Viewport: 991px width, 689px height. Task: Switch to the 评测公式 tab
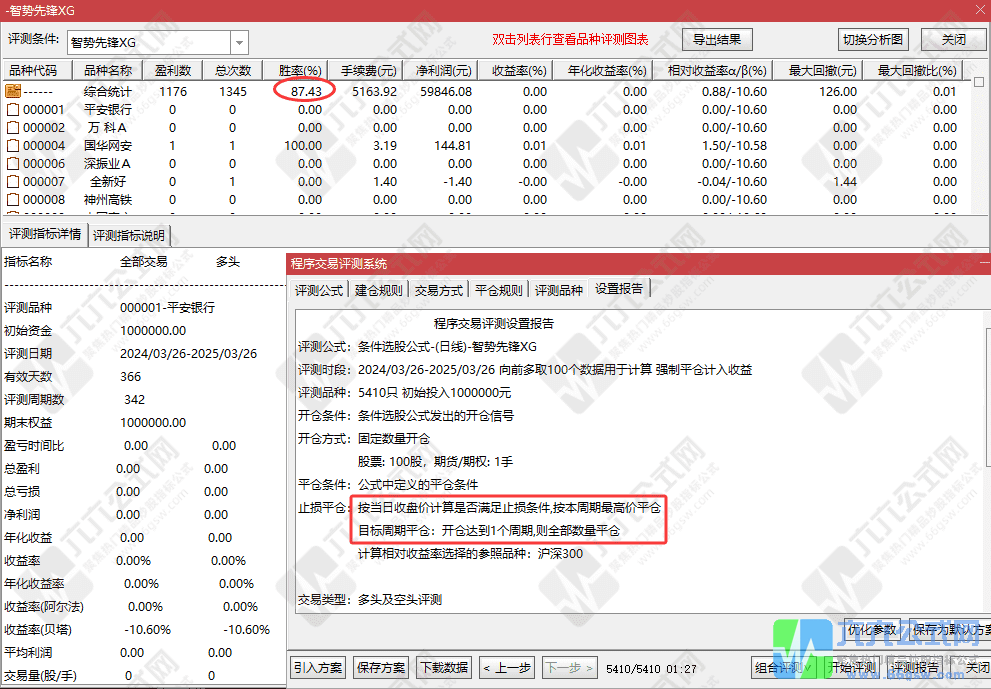(320, 287)
